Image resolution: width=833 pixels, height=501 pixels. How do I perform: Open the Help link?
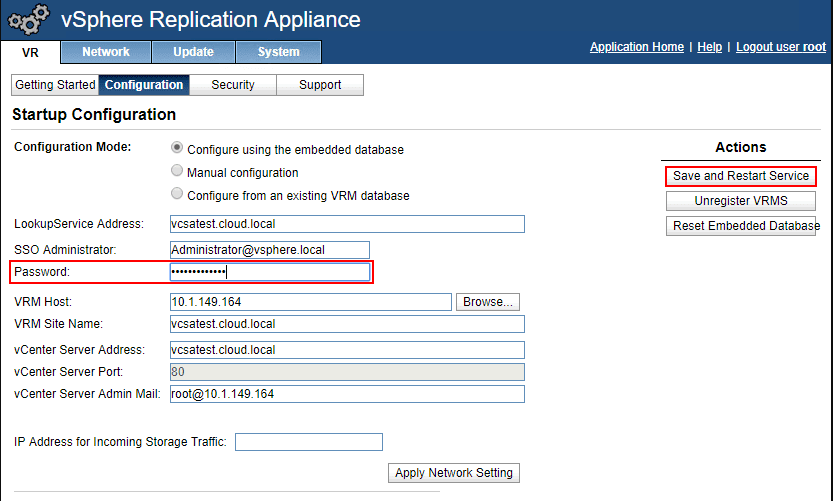709,47
